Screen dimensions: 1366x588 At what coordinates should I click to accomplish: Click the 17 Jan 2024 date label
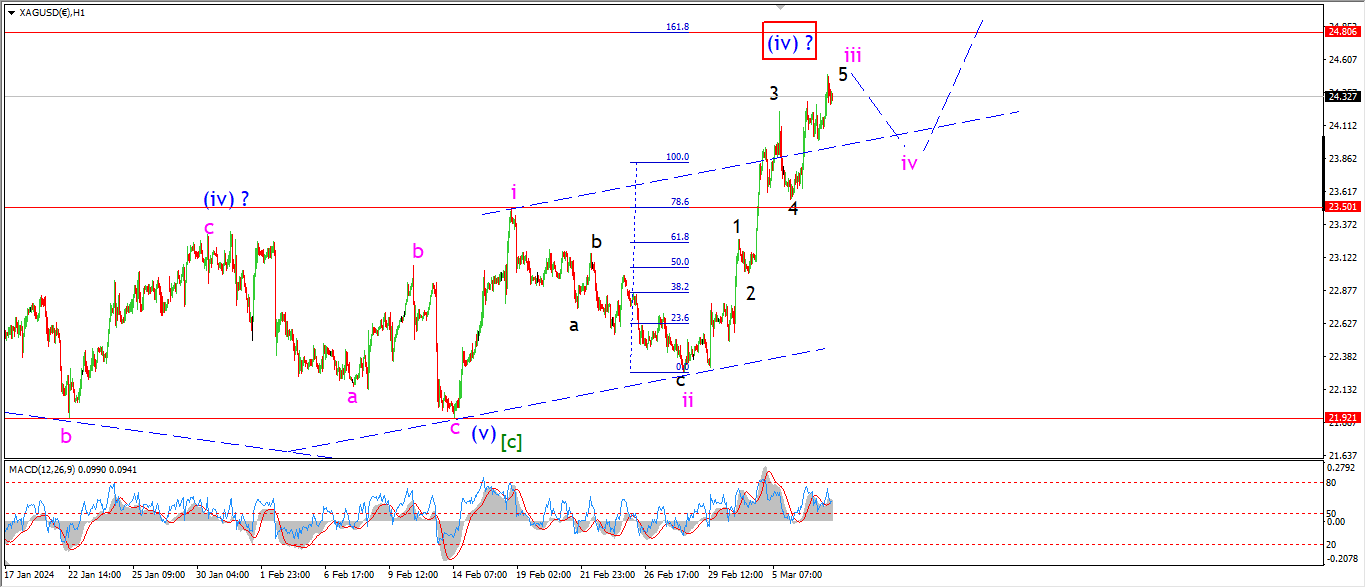tap(27, 575)
